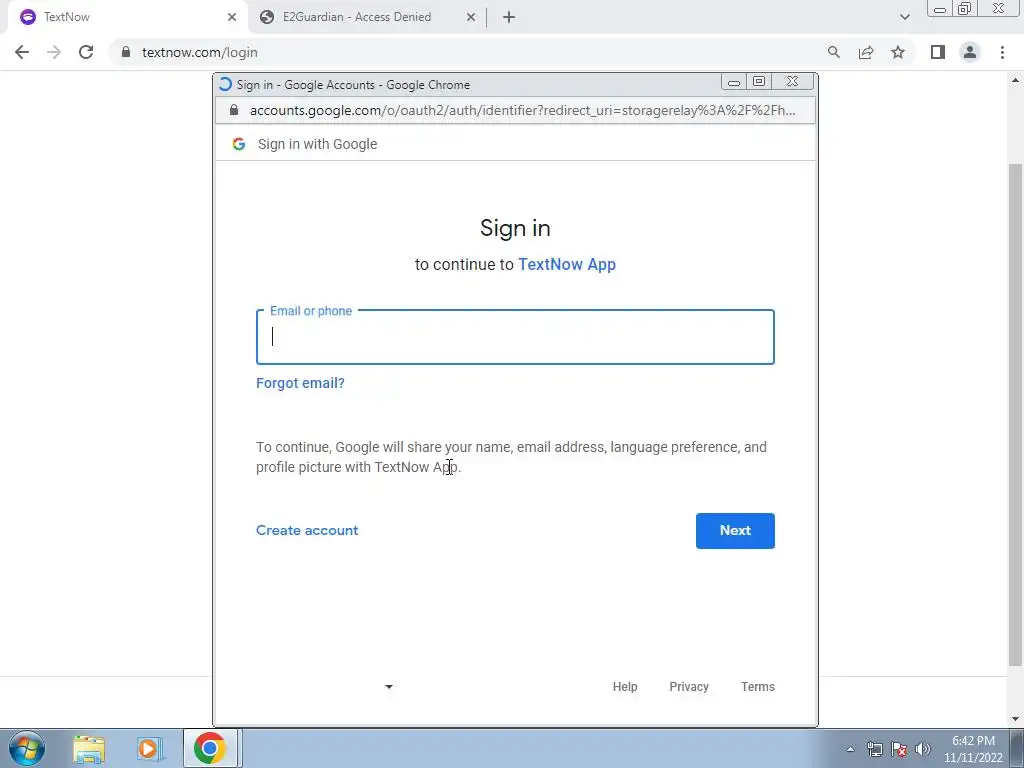Close the E2Guardian - Access Denied tab
The image size is (1024, 768).
[471, 17]
